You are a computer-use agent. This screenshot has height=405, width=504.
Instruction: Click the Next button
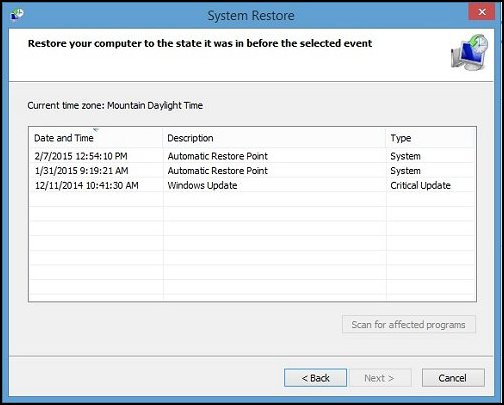(380, 378)
